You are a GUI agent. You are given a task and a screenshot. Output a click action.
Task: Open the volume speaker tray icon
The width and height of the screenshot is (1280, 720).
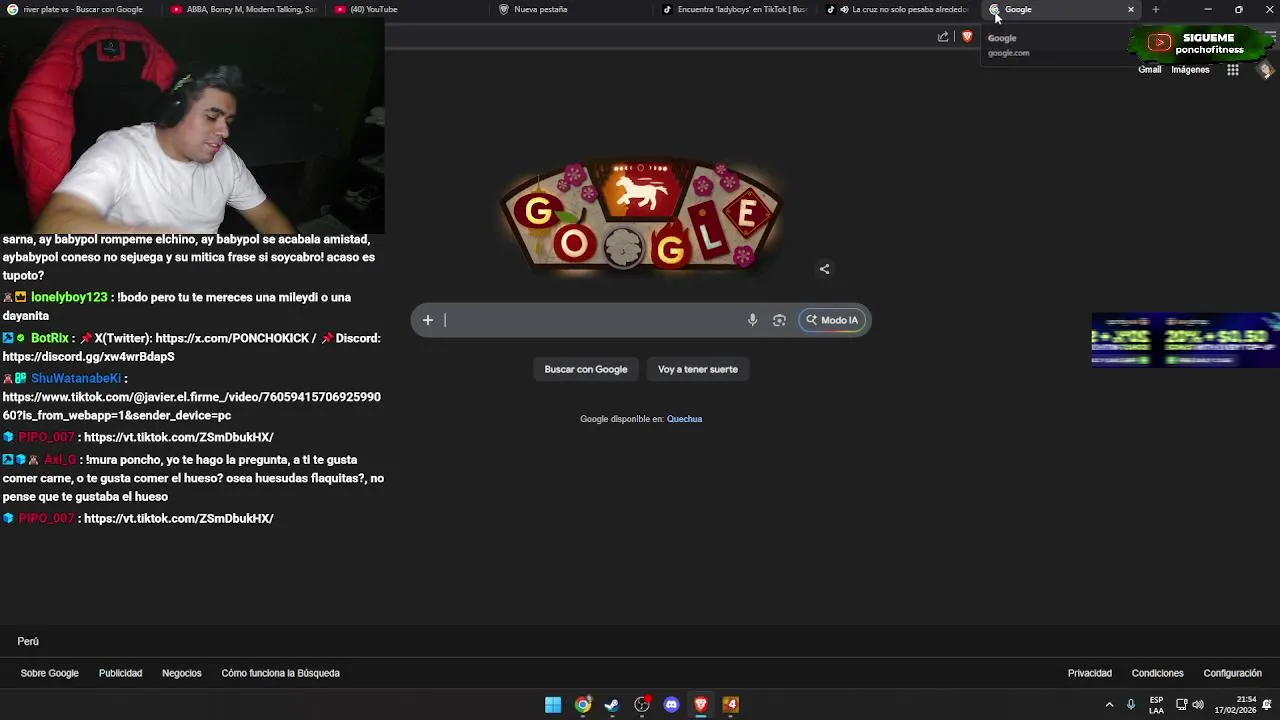[x=1198, y=705]
